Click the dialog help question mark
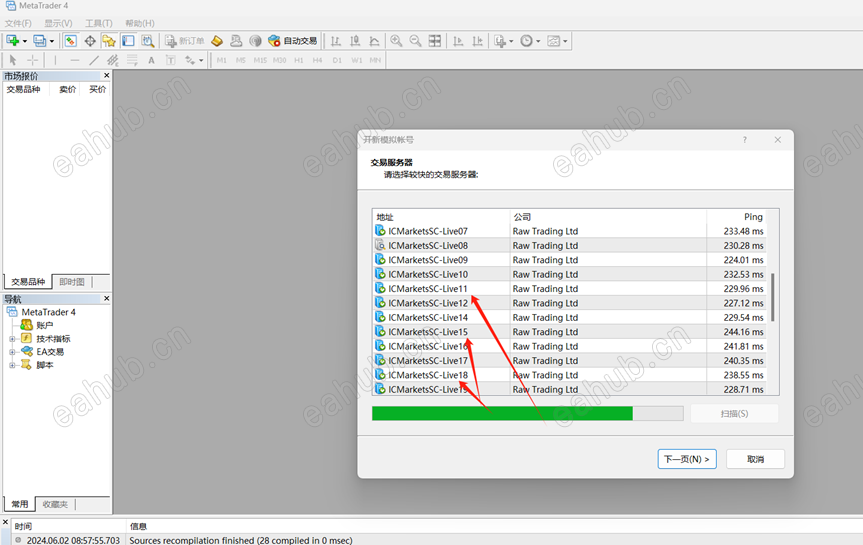863x545 pixels. (745, 140)
